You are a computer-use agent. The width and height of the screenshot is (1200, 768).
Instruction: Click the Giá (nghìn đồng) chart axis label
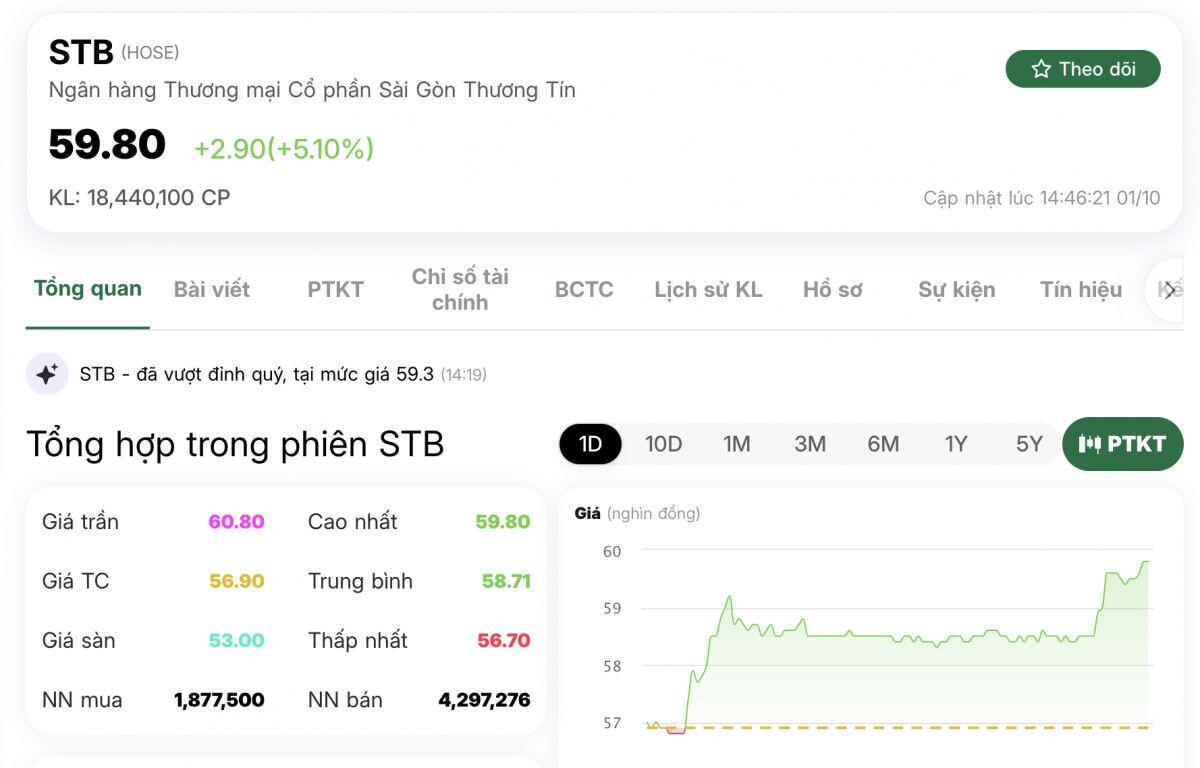[637, 513]
